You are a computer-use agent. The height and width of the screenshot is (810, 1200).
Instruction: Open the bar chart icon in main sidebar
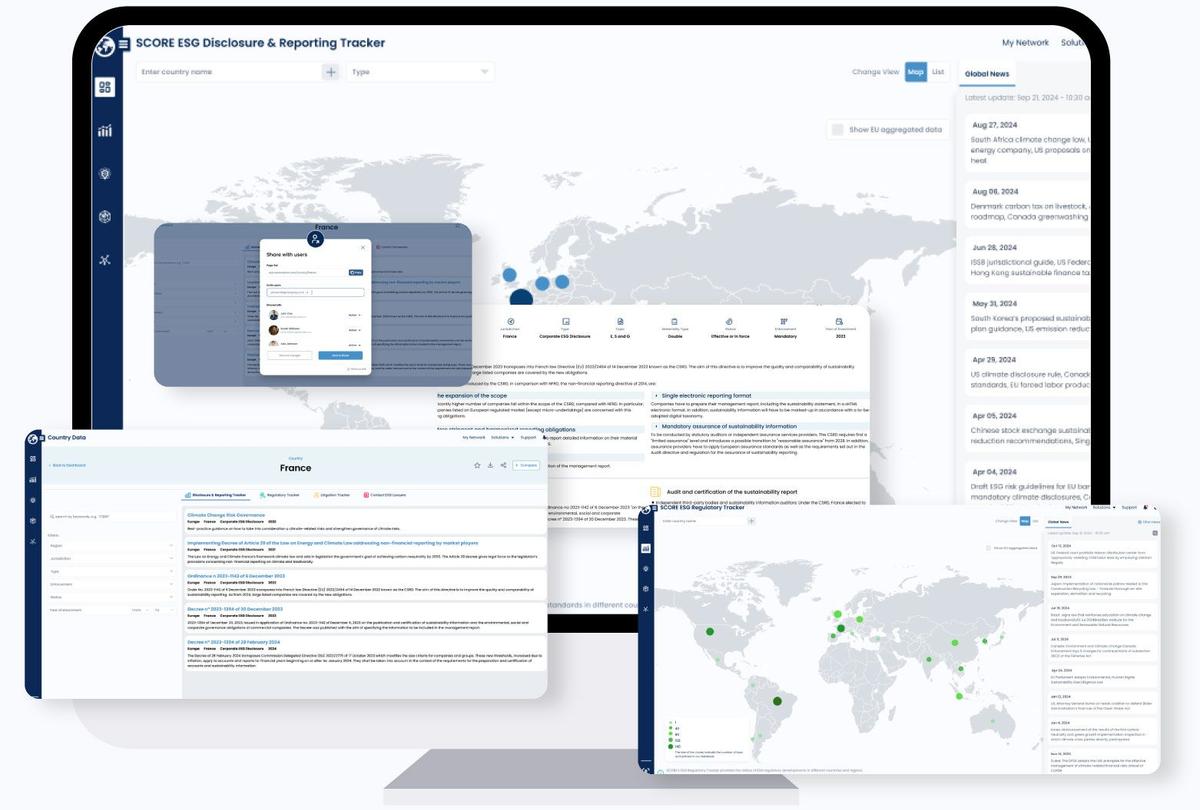click(x=105, y=131)
